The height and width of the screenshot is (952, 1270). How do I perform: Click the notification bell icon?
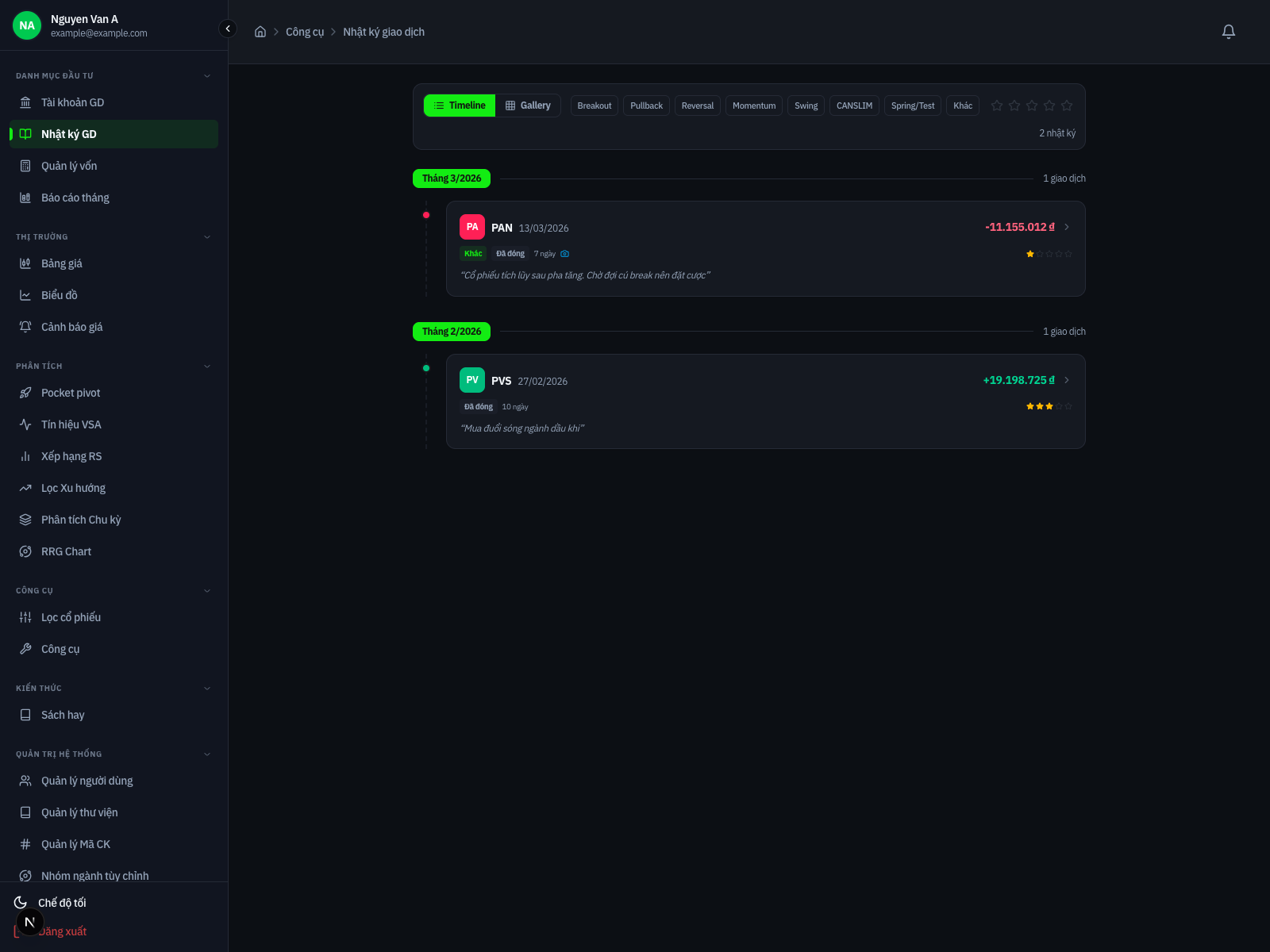tap(1228, 32)
